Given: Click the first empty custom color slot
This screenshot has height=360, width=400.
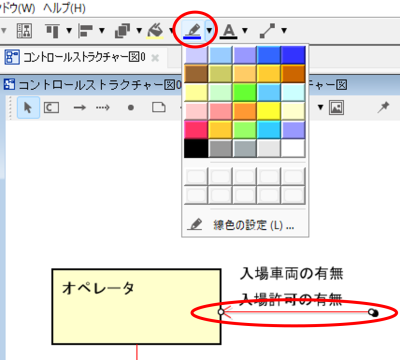Looking at the screenshot, I should point(196,176).
